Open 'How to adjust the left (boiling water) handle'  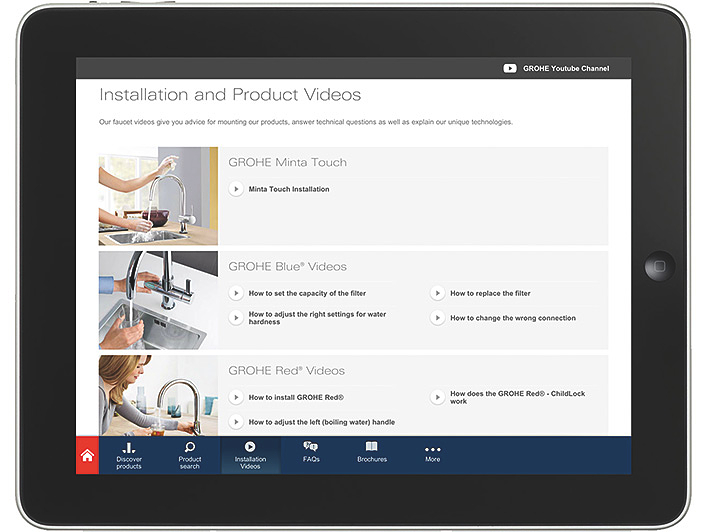[321, 422]
